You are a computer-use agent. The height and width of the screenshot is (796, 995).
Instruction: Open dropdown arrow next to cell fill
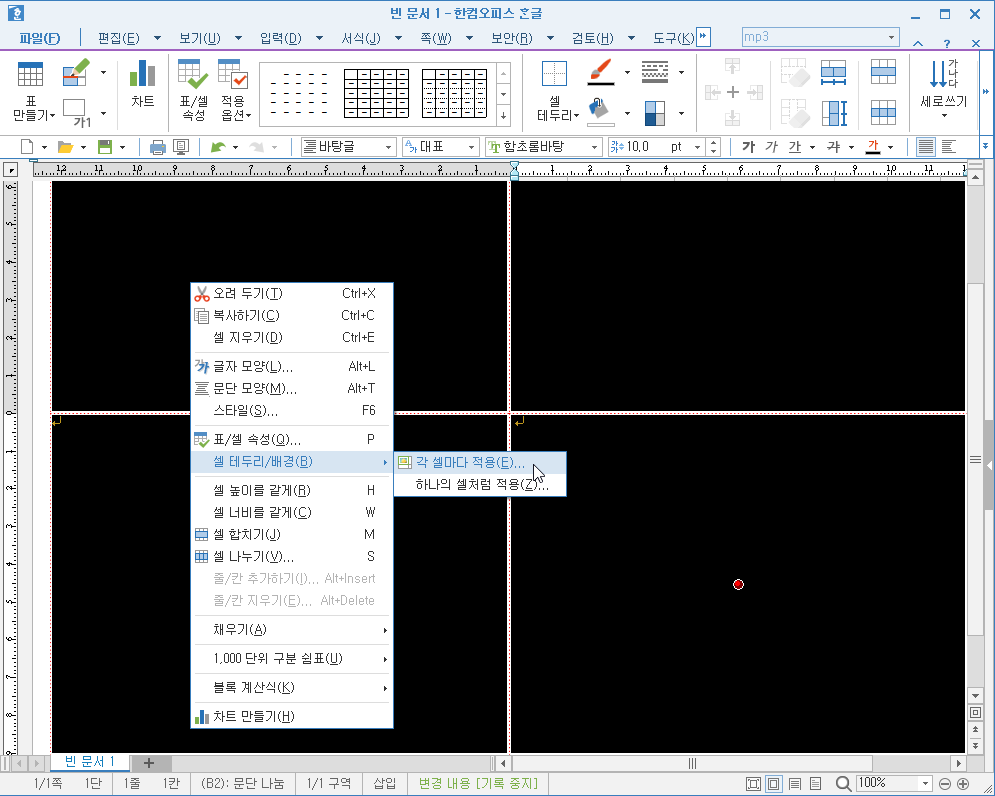(x=627, y=114)
